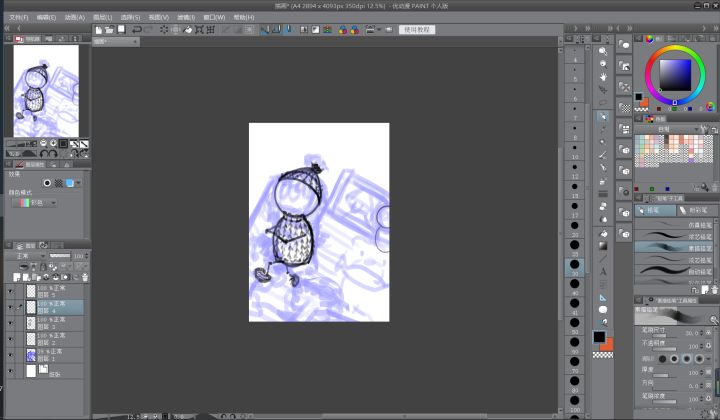Select the hand move-canvas tool
This screenshot has height=420, width=720.
(x=603, y=77)
